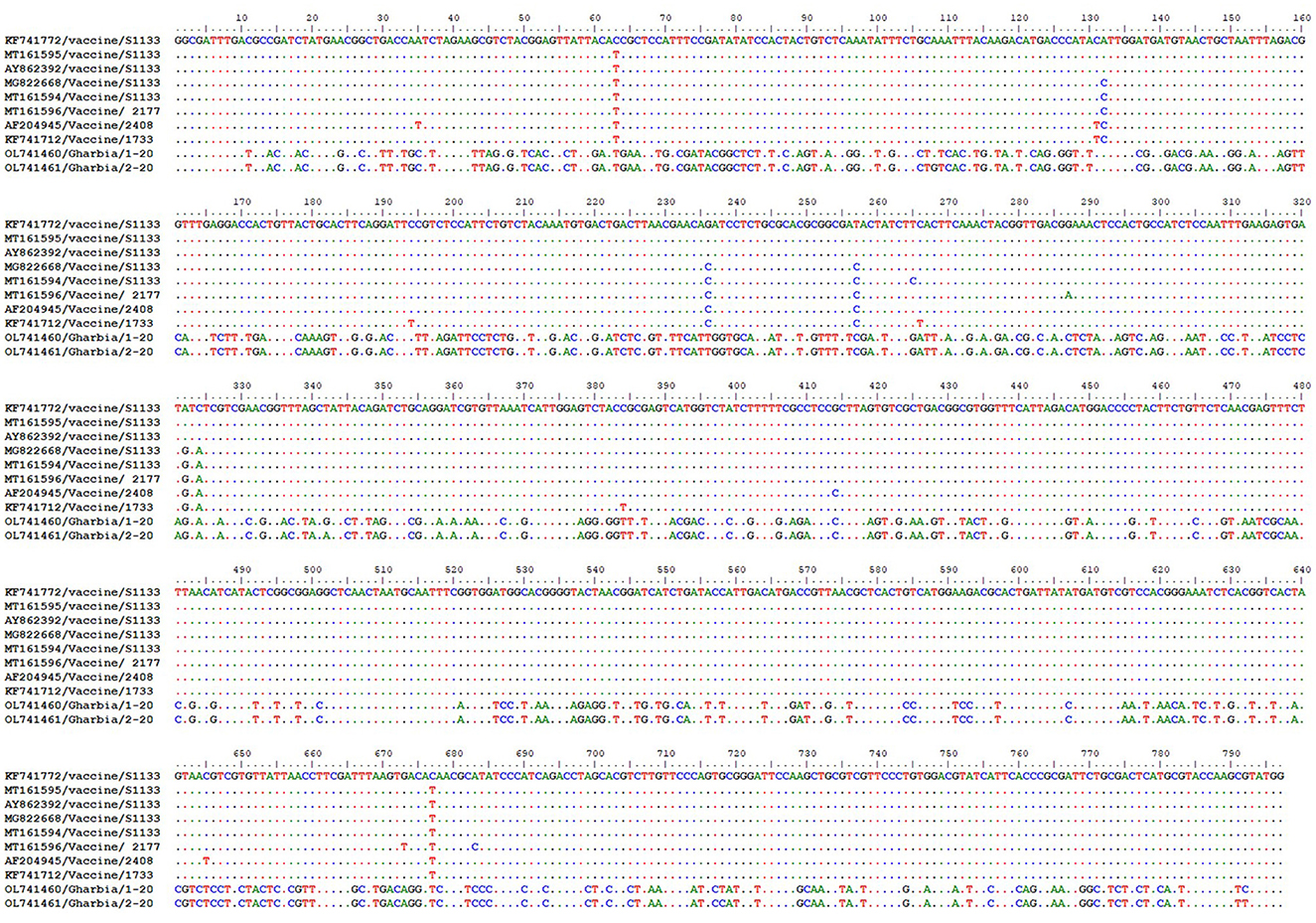Select MT161596/Vaccine/ 2177 label in the 10–160 block

point(82,111)
